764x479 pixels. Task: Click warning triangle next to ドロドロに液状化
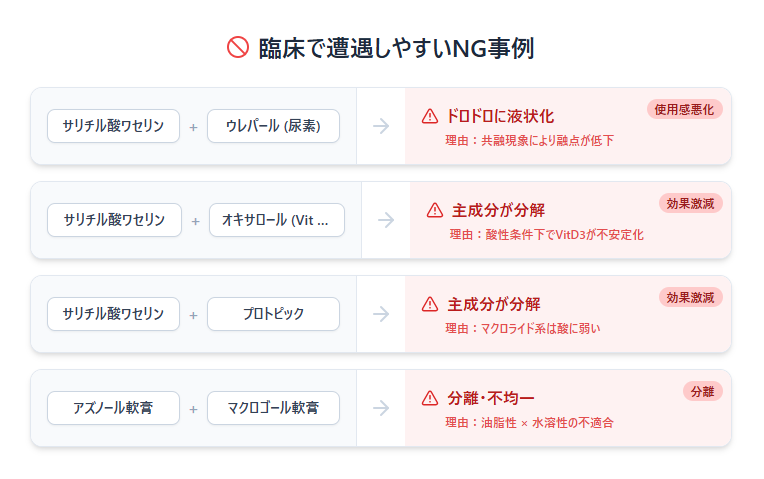click(x=430, y=116)
